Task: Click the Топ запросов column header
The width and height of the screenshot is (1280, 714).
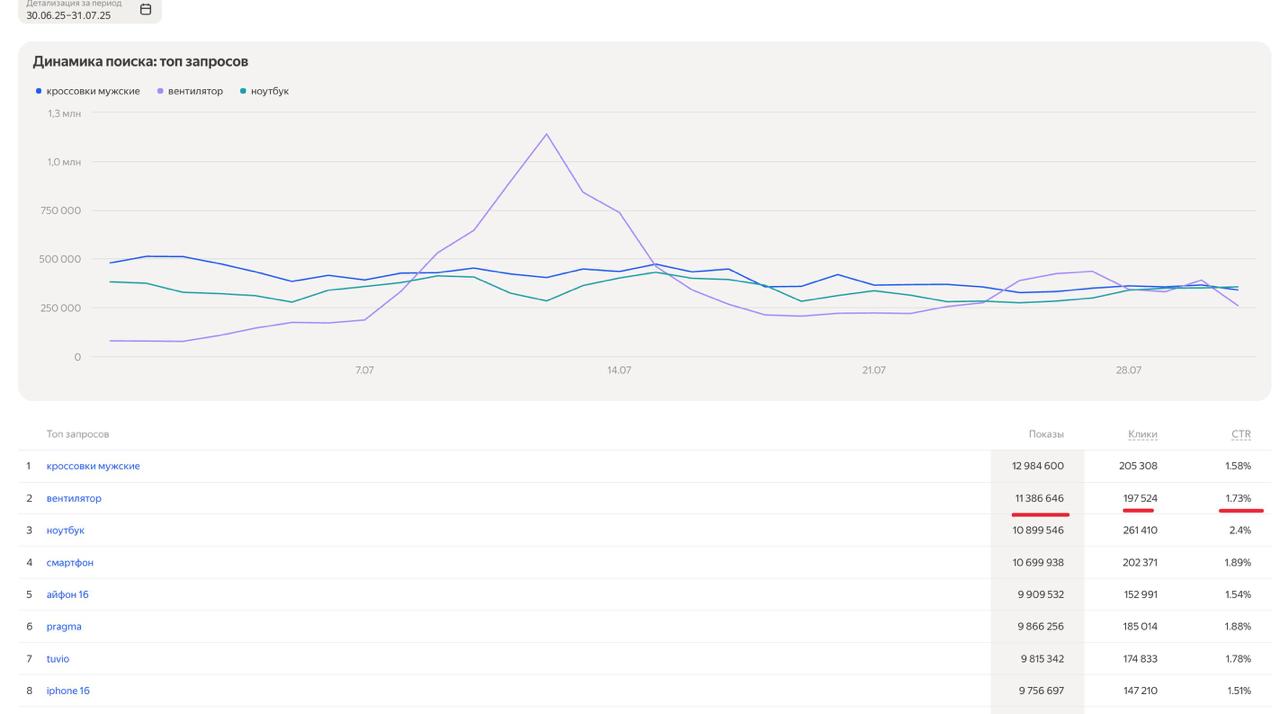Action: (x=78, y=434)
